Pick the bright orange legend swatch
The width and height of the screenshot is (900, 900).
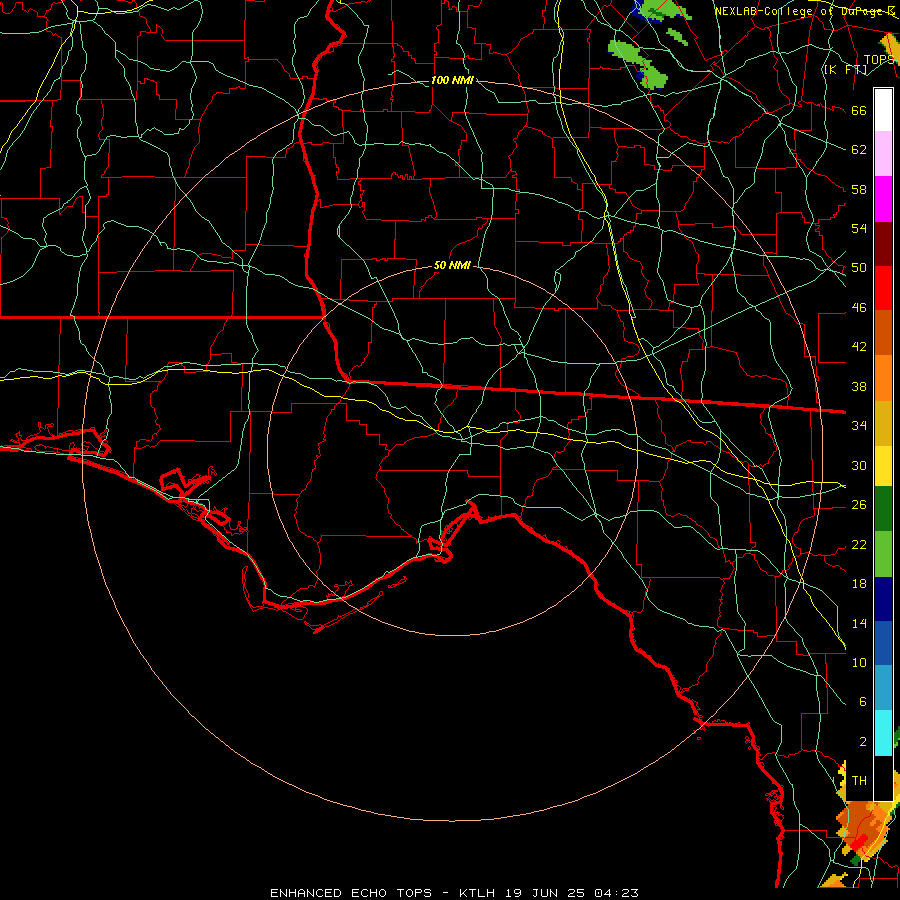coord(883,378)
